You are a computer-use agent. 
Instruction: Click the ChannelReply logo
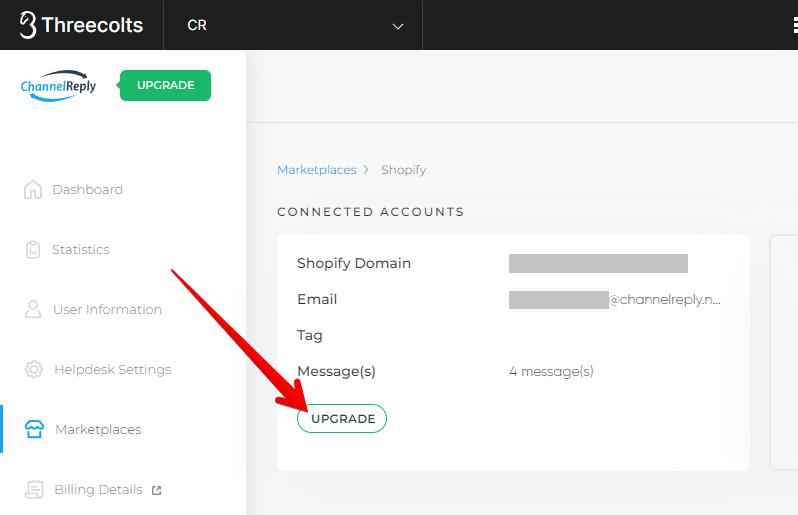[58, 85]
